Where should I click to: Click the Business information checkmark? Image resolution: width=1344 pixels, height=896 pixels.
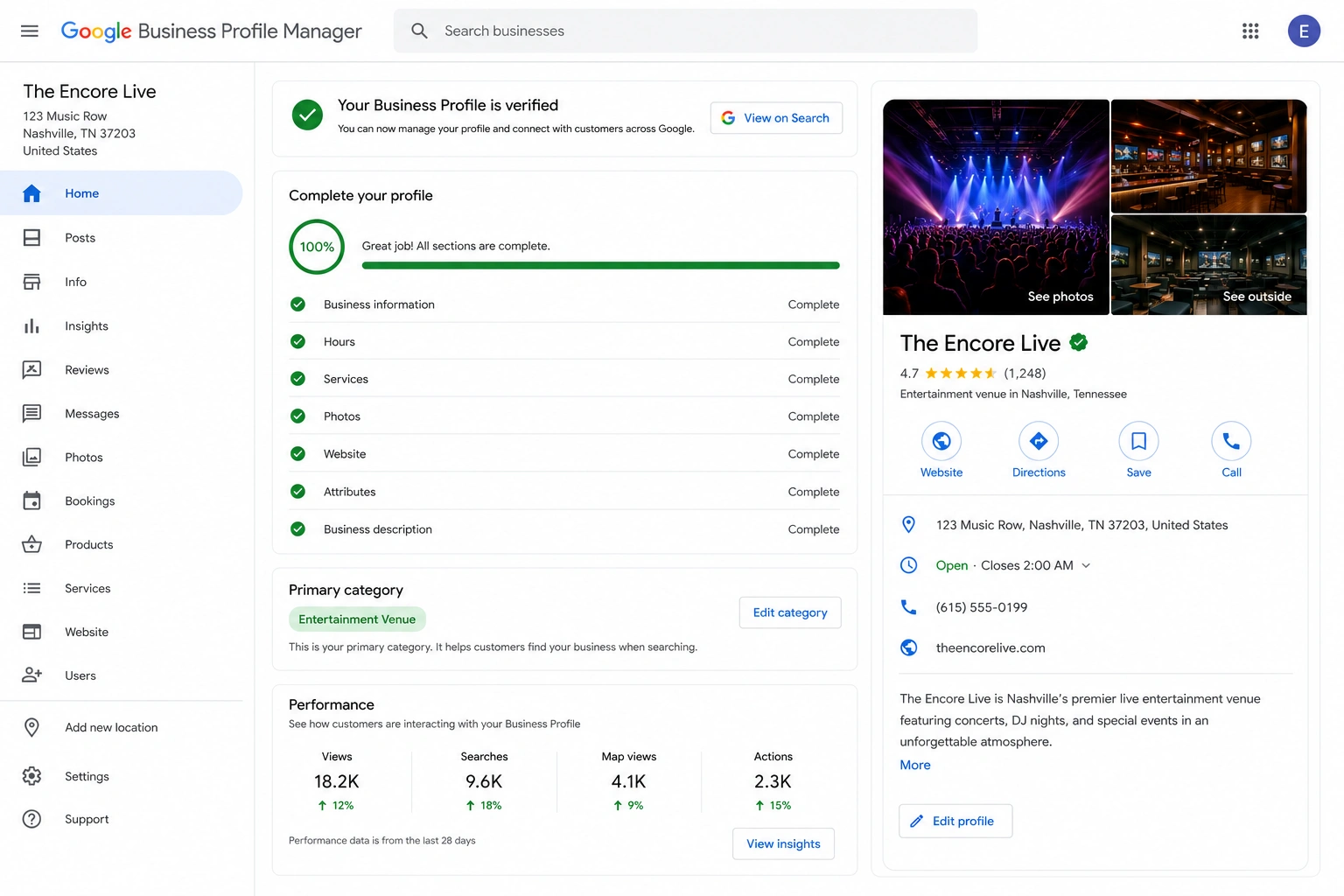(x=297, y=304)
